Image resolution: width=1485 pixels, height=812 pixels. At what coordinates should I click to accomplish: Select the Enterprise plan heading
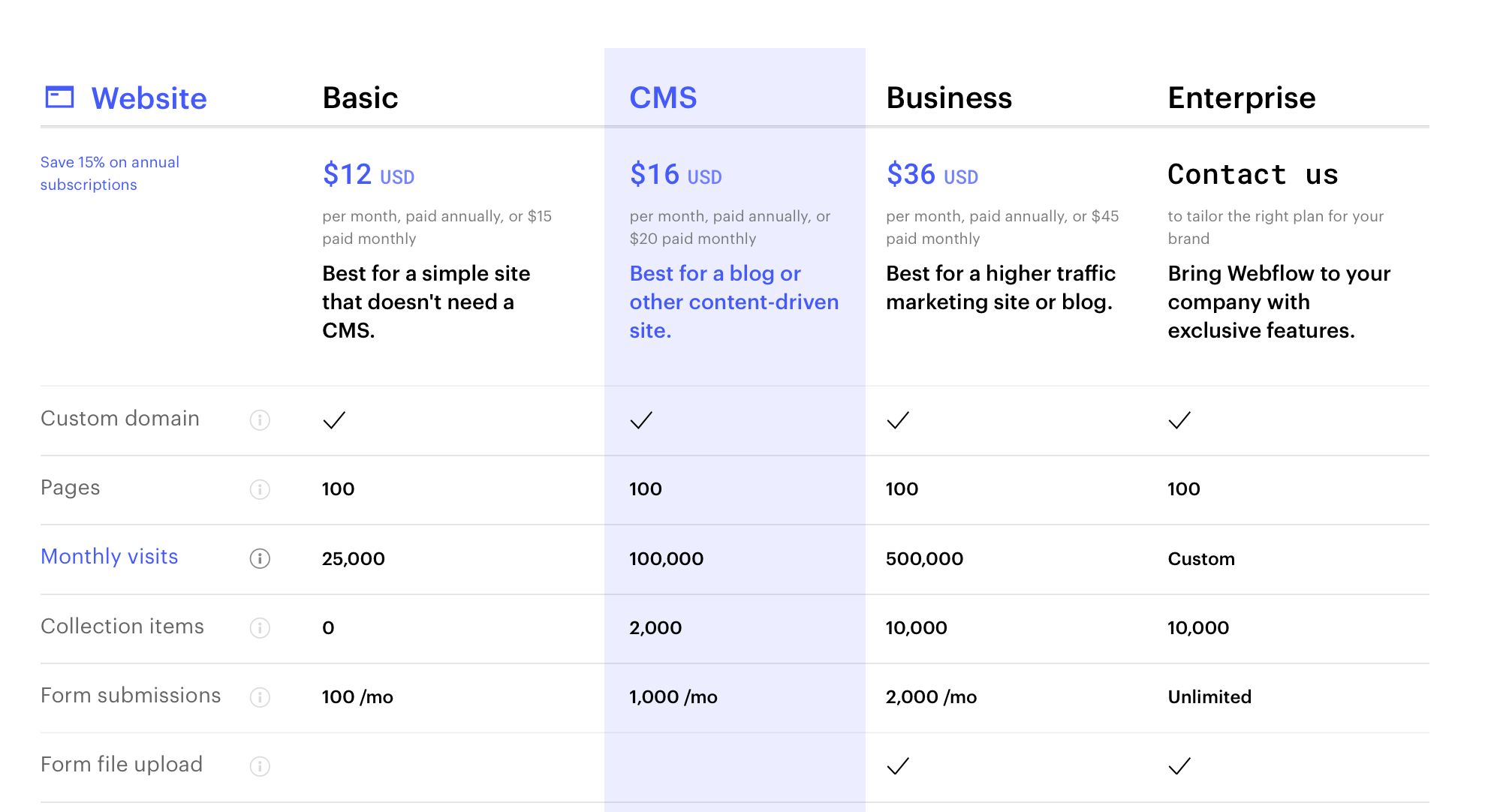click(1242, 98)
